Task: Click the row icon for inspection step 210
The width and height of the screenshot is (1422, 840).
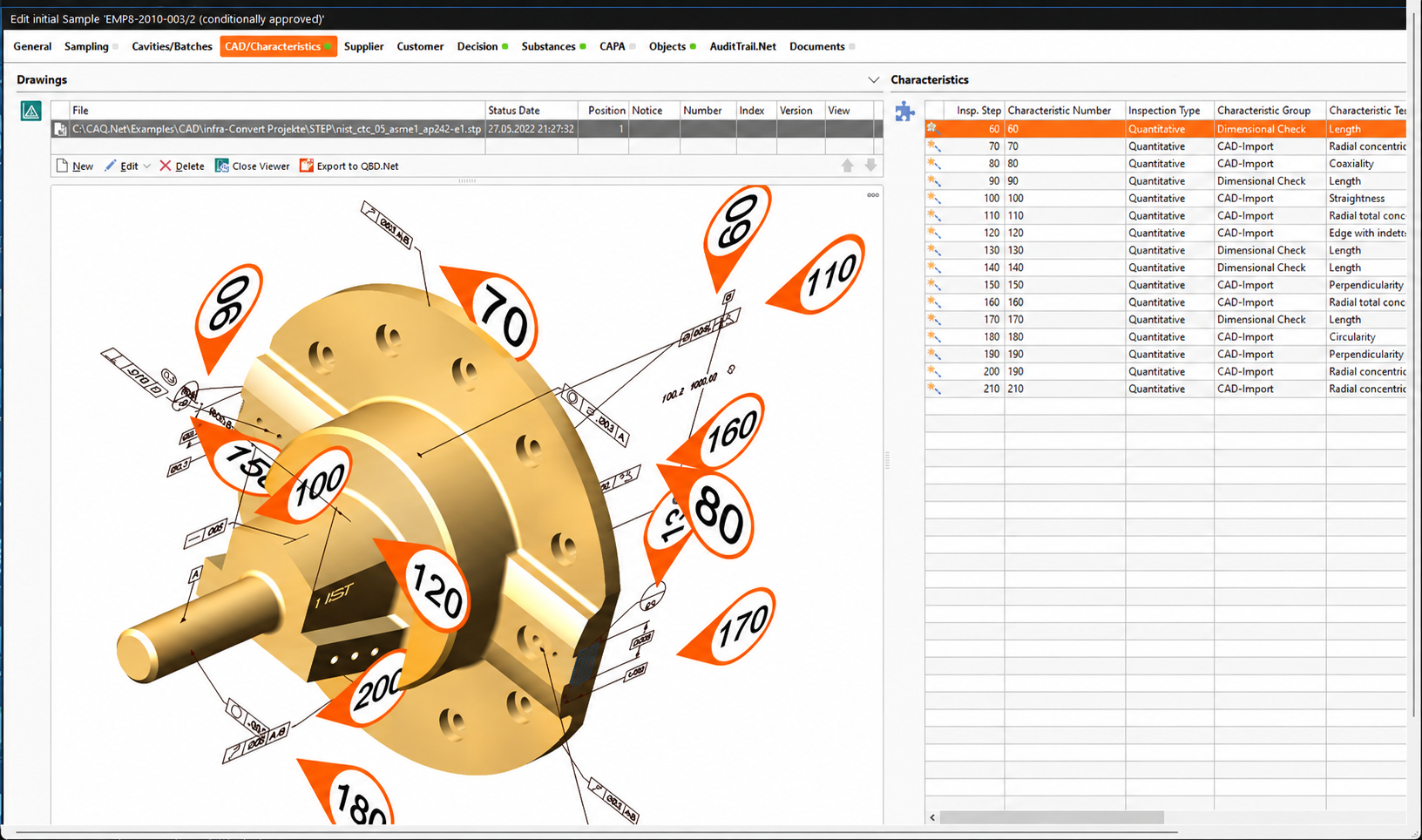Action: pos(934,389)
